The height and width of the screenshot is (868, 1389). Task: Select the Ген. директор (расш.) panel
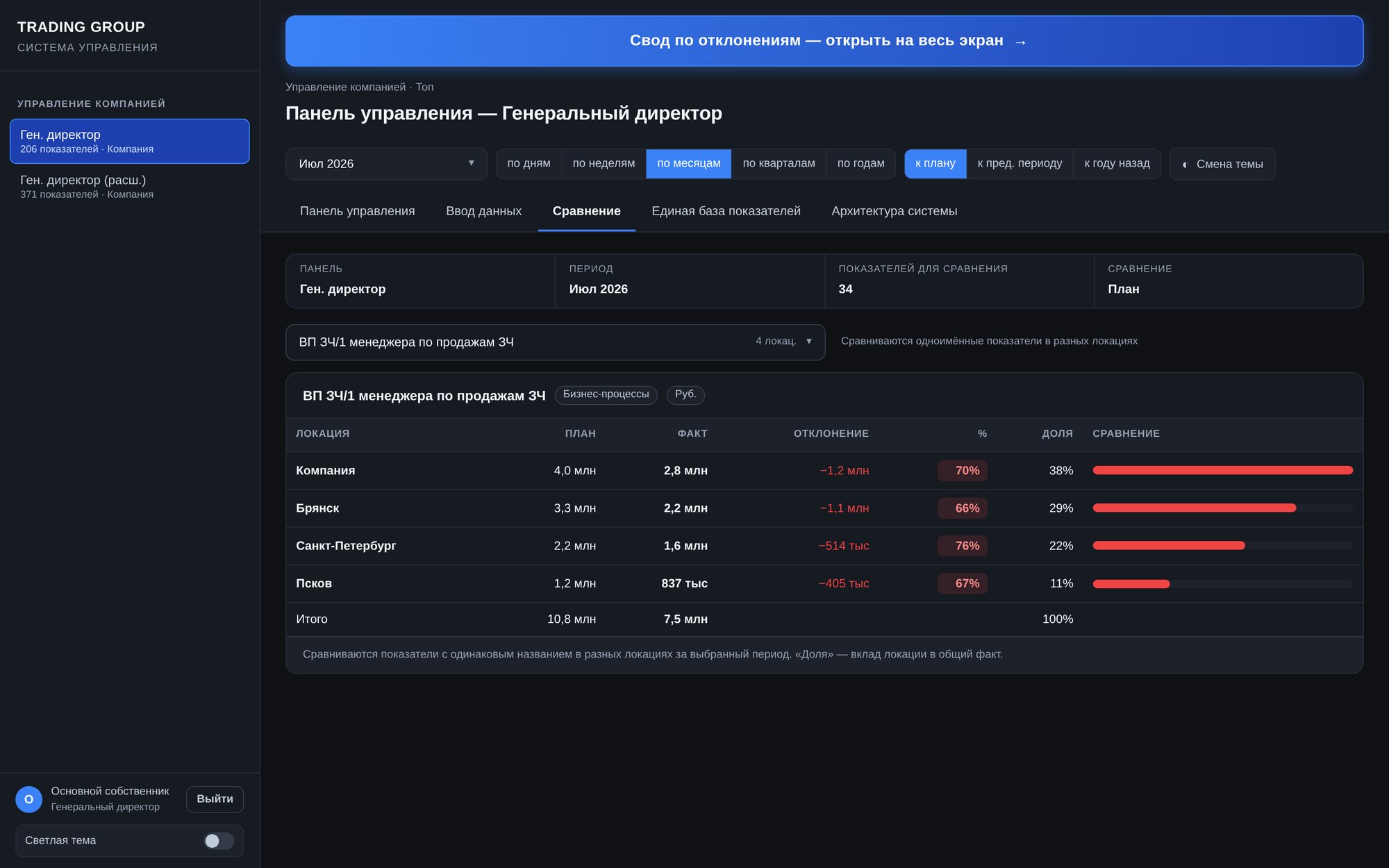click(x=130, y=187)
